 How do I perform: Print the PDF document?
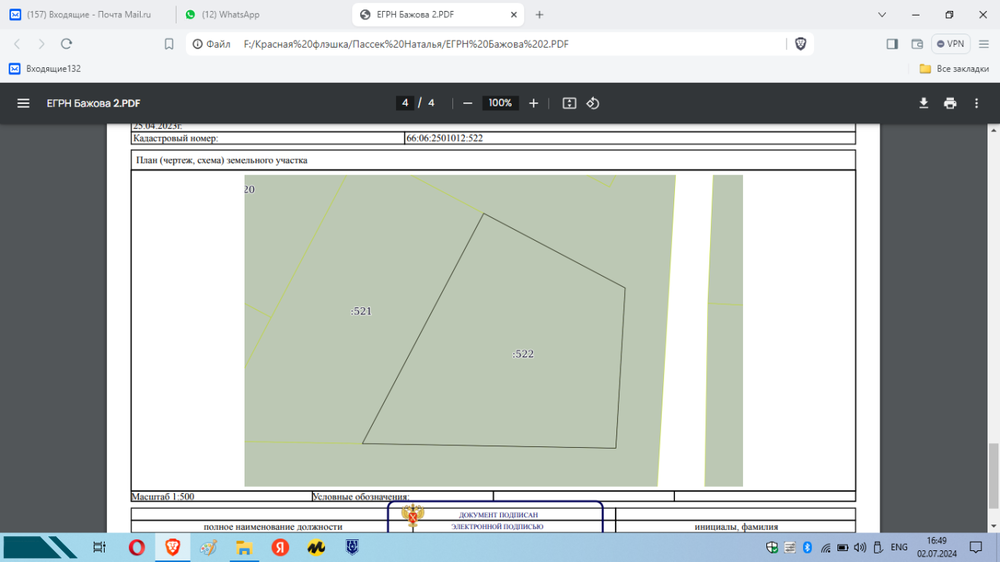pos(950,103)
